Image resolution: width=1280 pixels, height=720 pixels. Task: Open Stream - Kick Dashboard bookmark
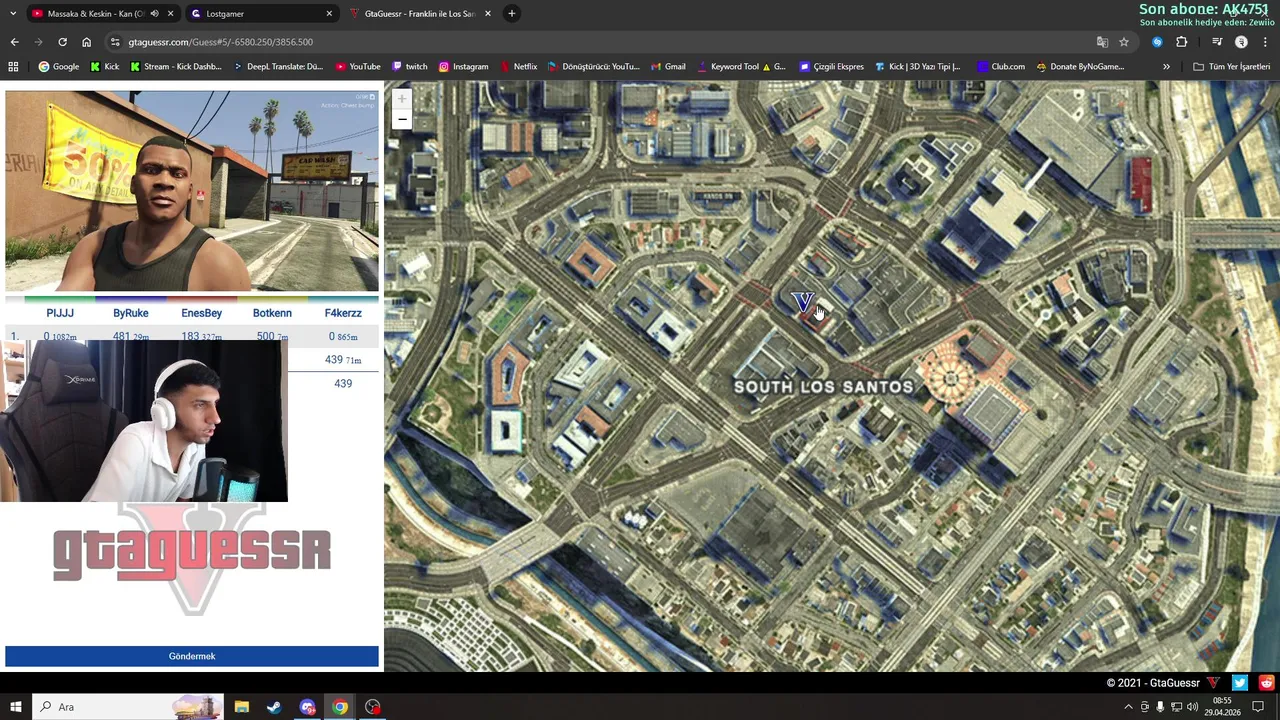(176, 67)
